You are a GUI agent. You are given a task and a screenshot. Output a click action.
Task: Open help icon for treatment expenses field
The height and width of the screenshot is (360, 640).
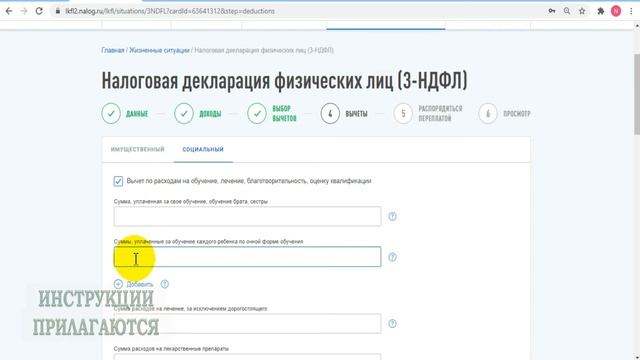[x=392, y=324]
